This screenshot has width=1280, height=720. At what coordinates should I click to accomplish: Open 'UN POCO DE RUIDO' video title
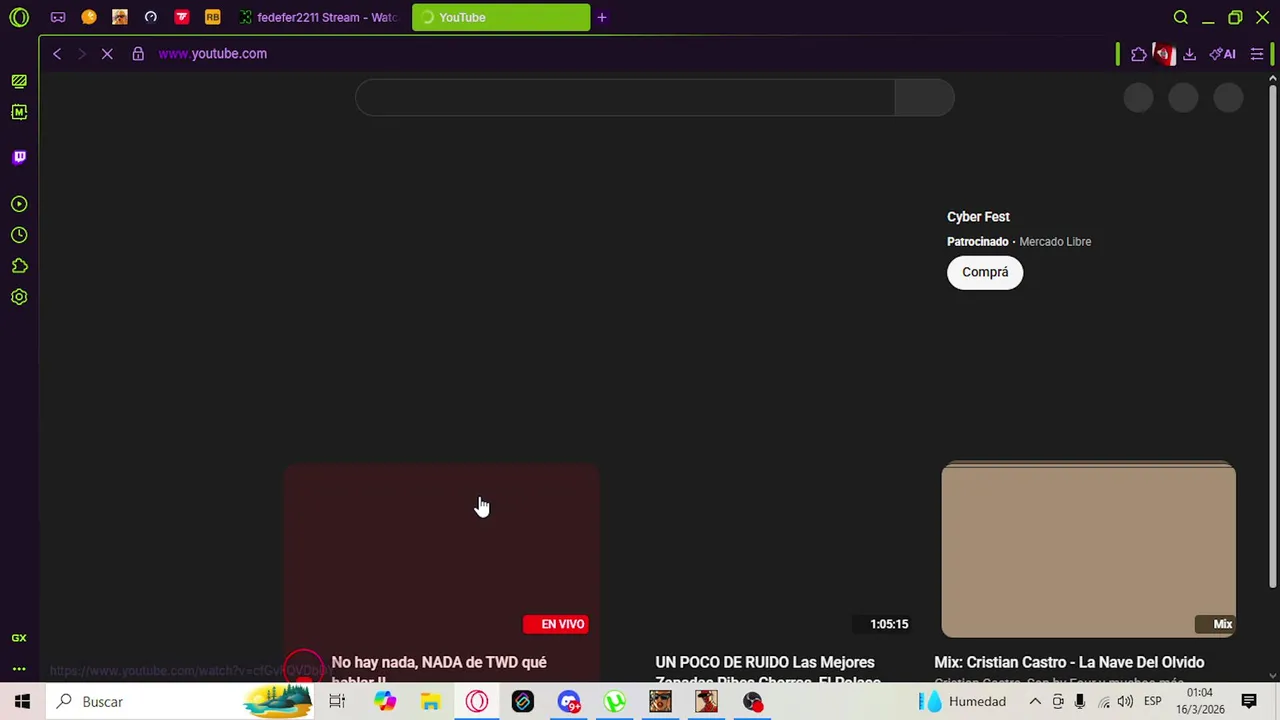(767, 670)
